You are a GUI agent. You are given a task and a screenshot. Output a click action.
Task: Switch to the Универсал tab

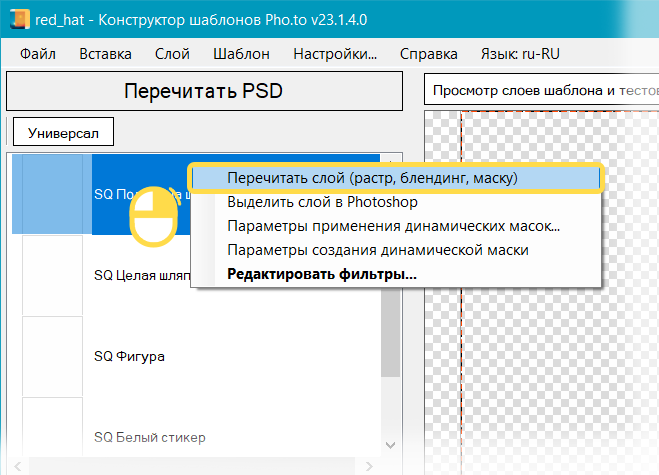tap(63, 132)
